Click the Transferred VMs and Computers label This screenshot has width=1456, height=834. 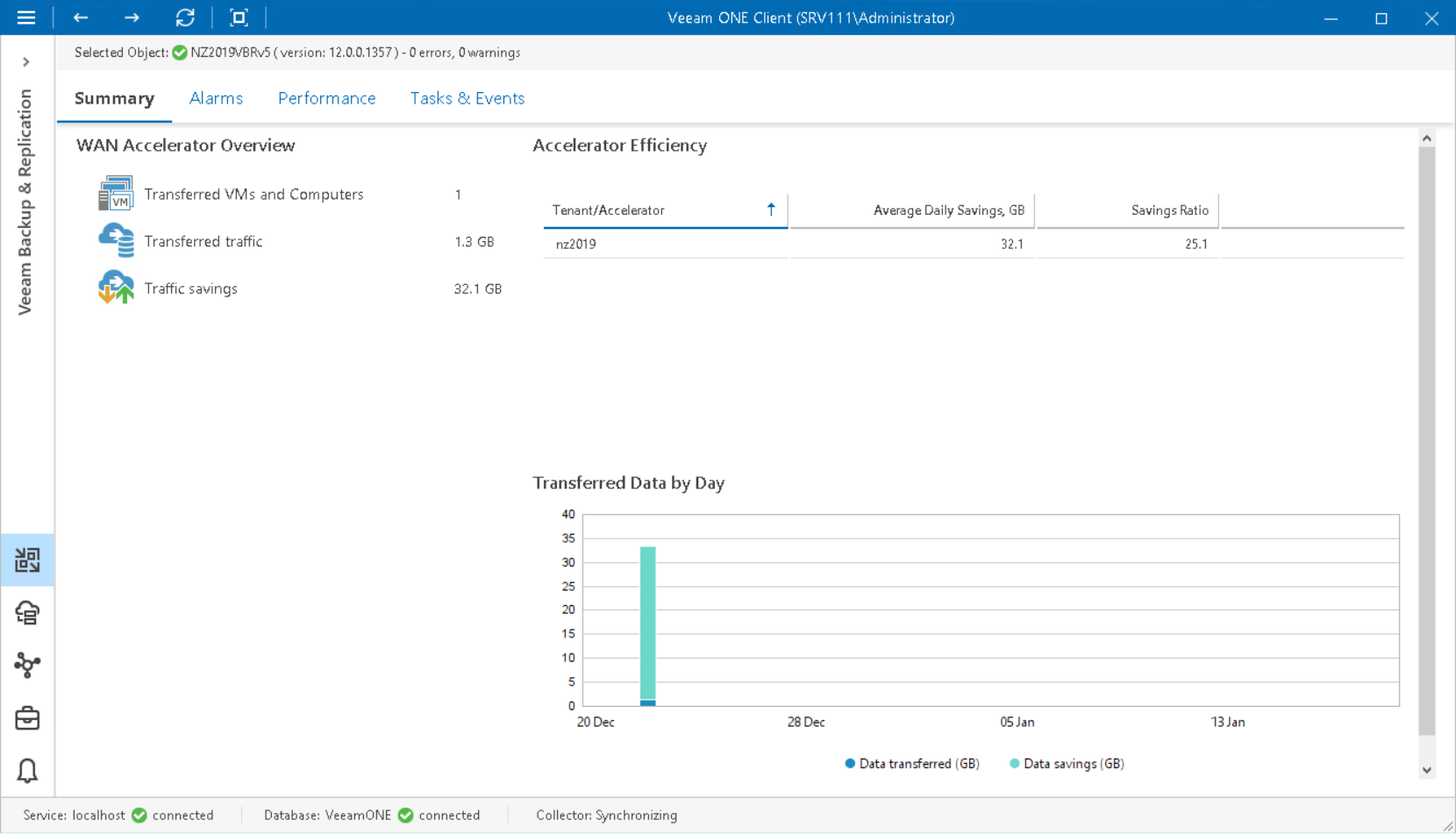coord(253,194)
